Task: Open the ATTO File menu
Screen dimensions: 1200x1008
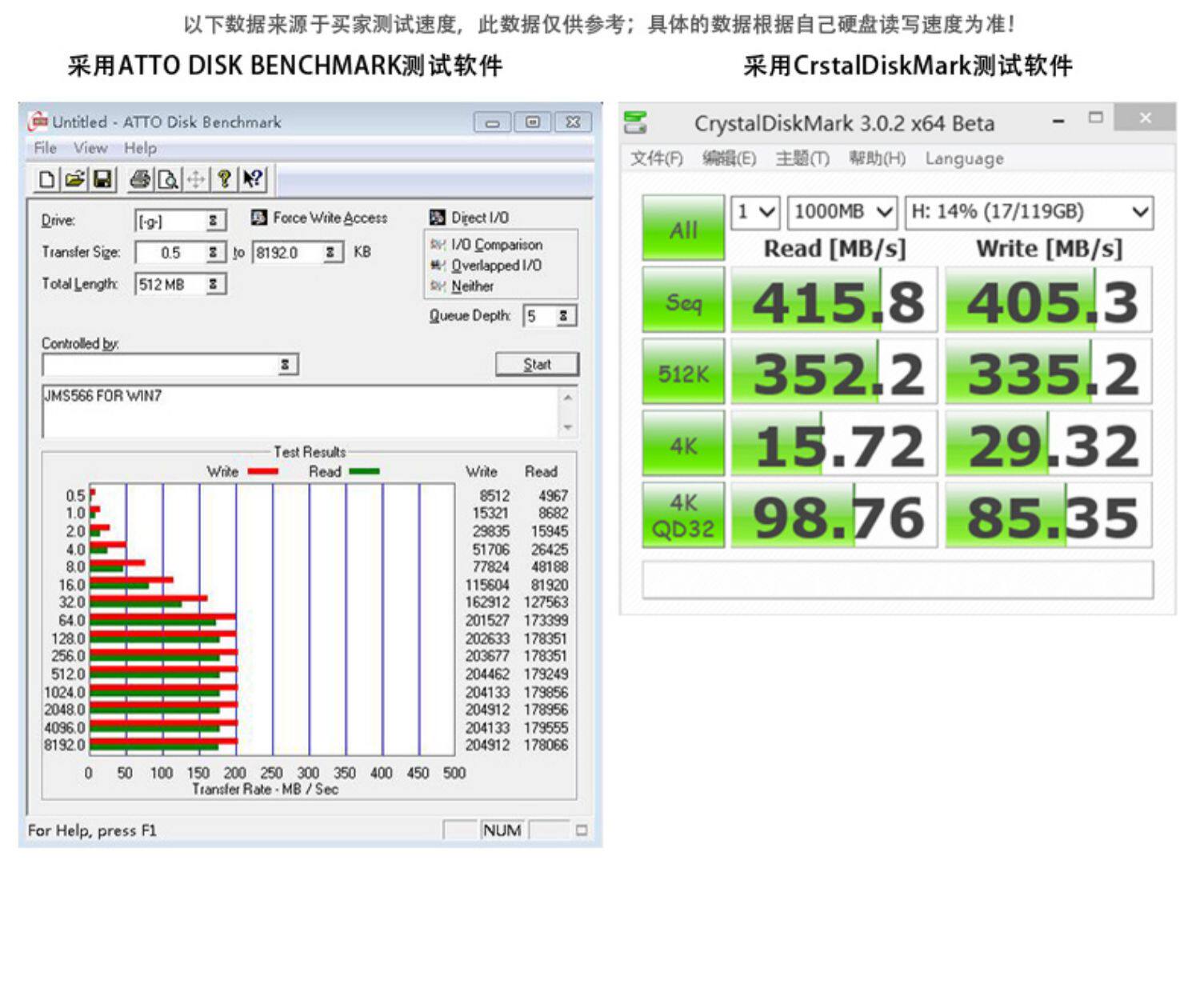Action: (x=46, y=148)
